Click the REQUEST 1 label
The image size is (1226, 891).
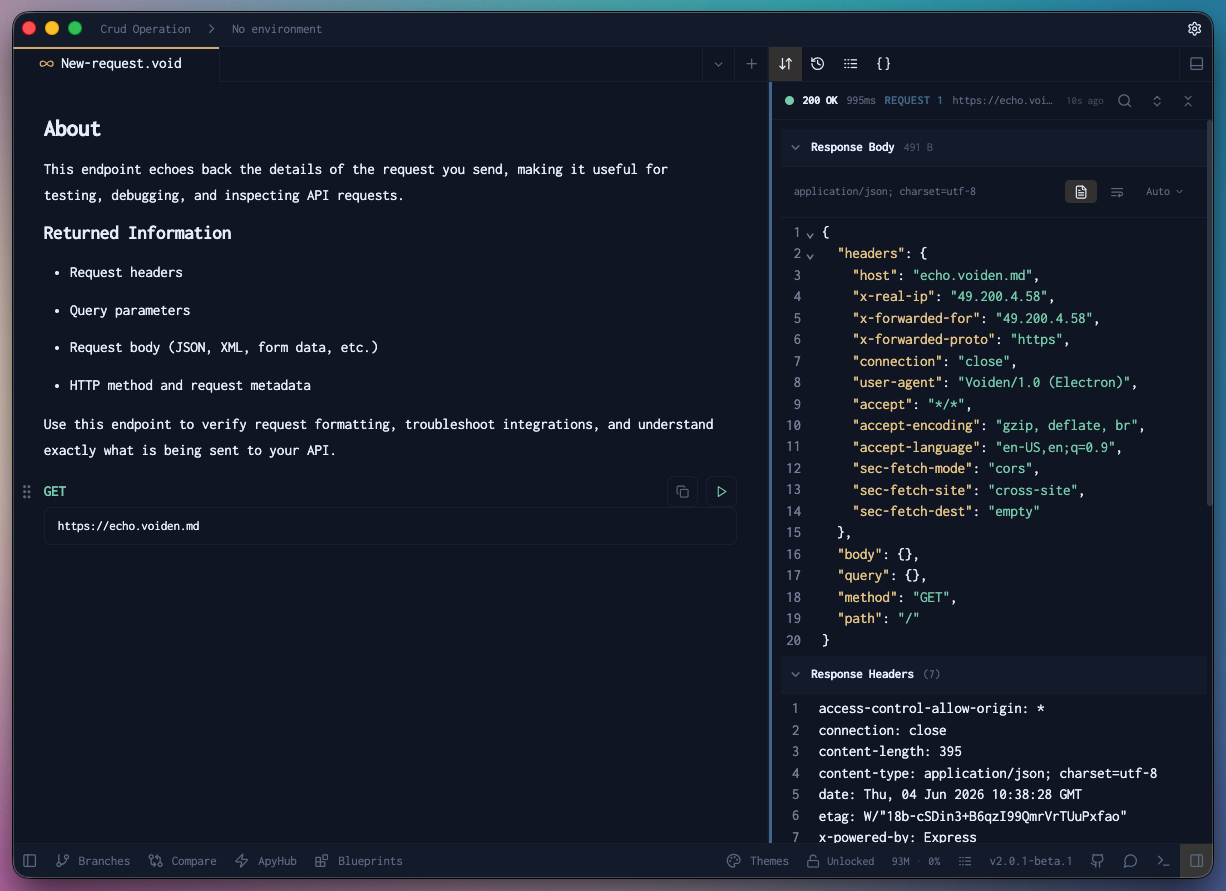tap(913, 101)
